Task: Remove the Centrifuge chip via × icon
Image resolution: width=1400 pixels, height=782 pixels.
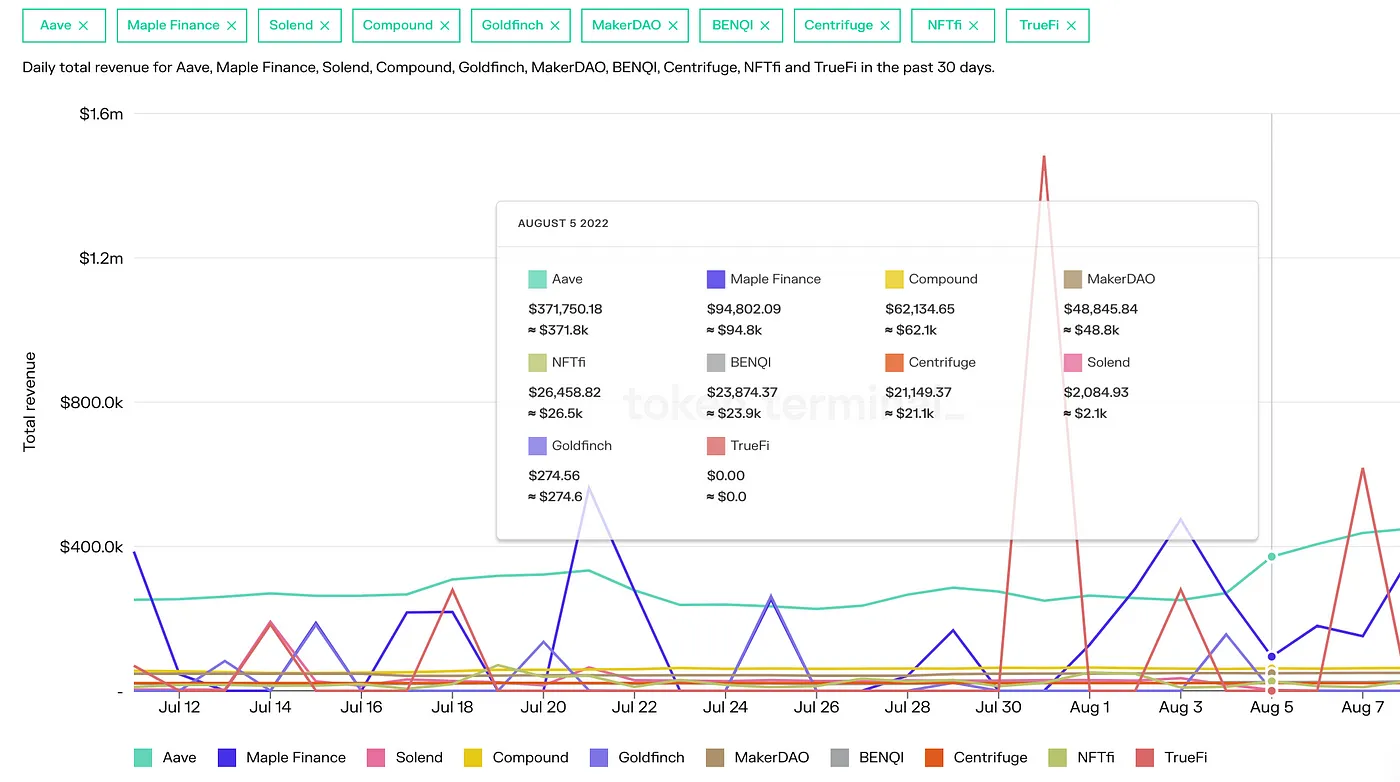Action: coord(884,26)
